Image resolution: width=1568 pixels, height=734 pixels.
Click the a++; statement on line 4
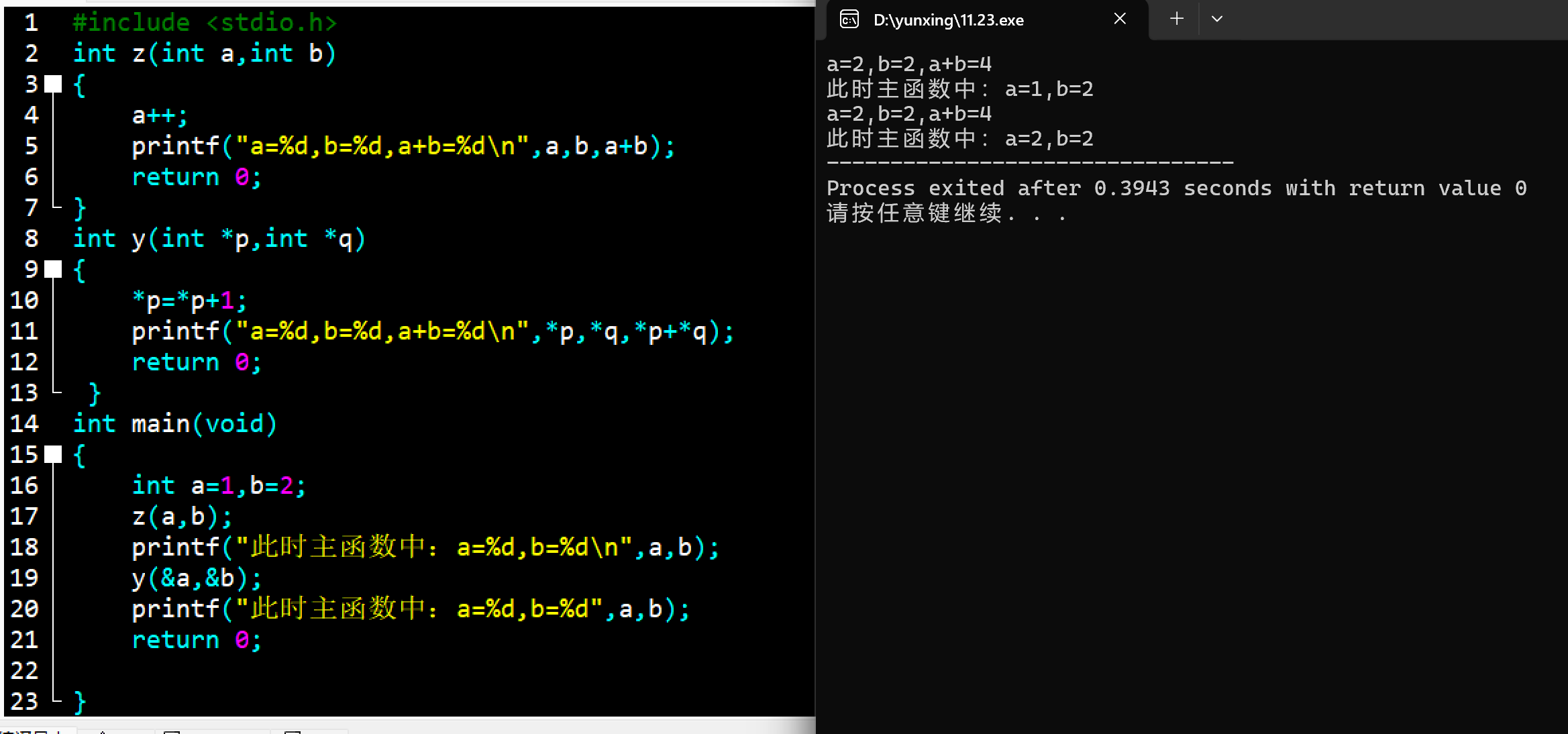(160, 115)
